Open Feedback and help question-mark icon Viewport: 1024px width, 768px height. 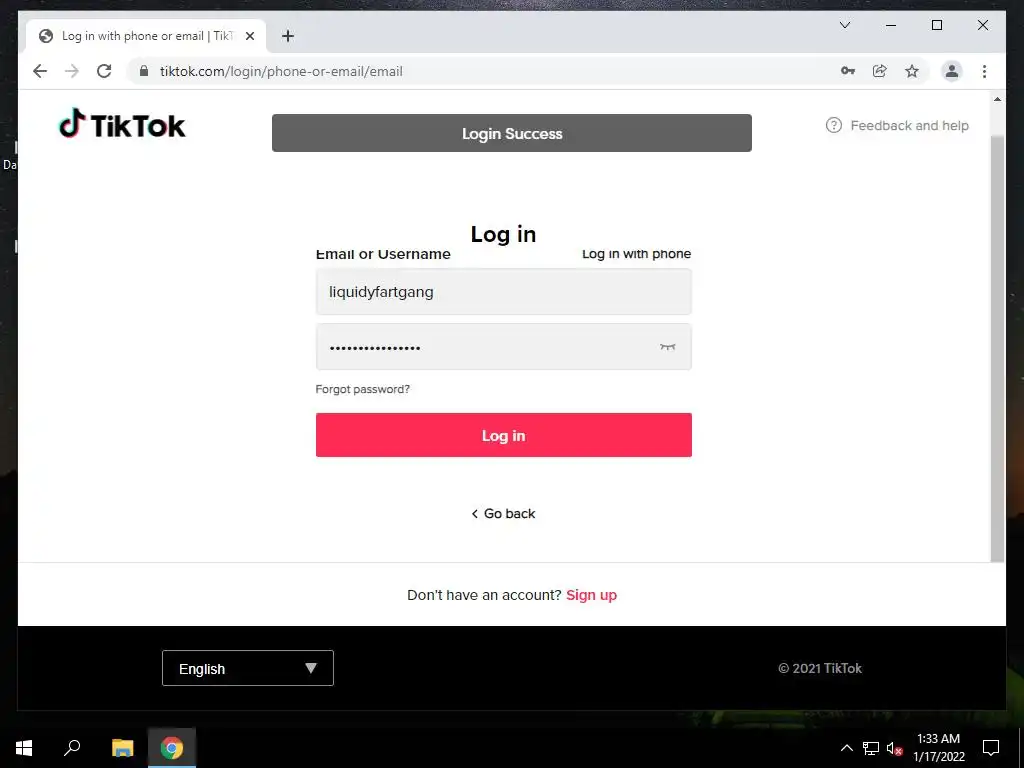(x=834, y=125)
